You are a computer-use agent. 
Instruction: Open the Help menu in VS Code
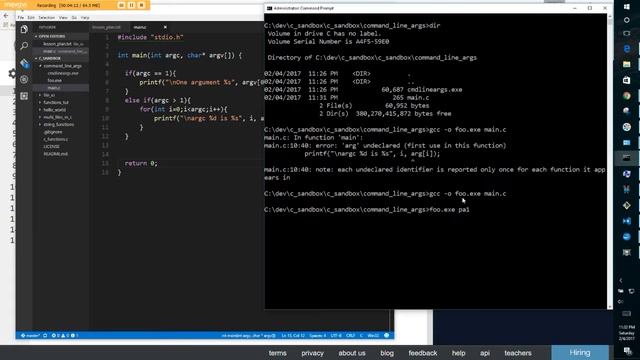85,18
